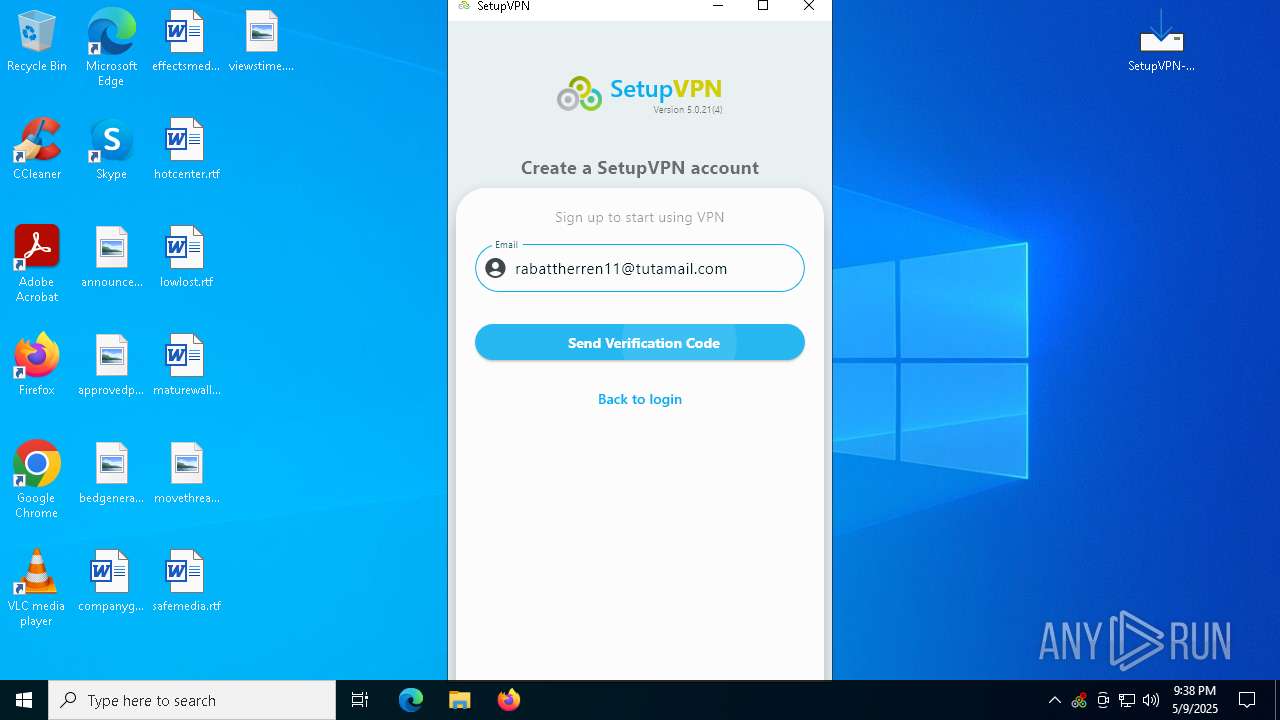Select the safemedia.rtf file icon
The image size is (1280, 720).
tap(186, 582)
